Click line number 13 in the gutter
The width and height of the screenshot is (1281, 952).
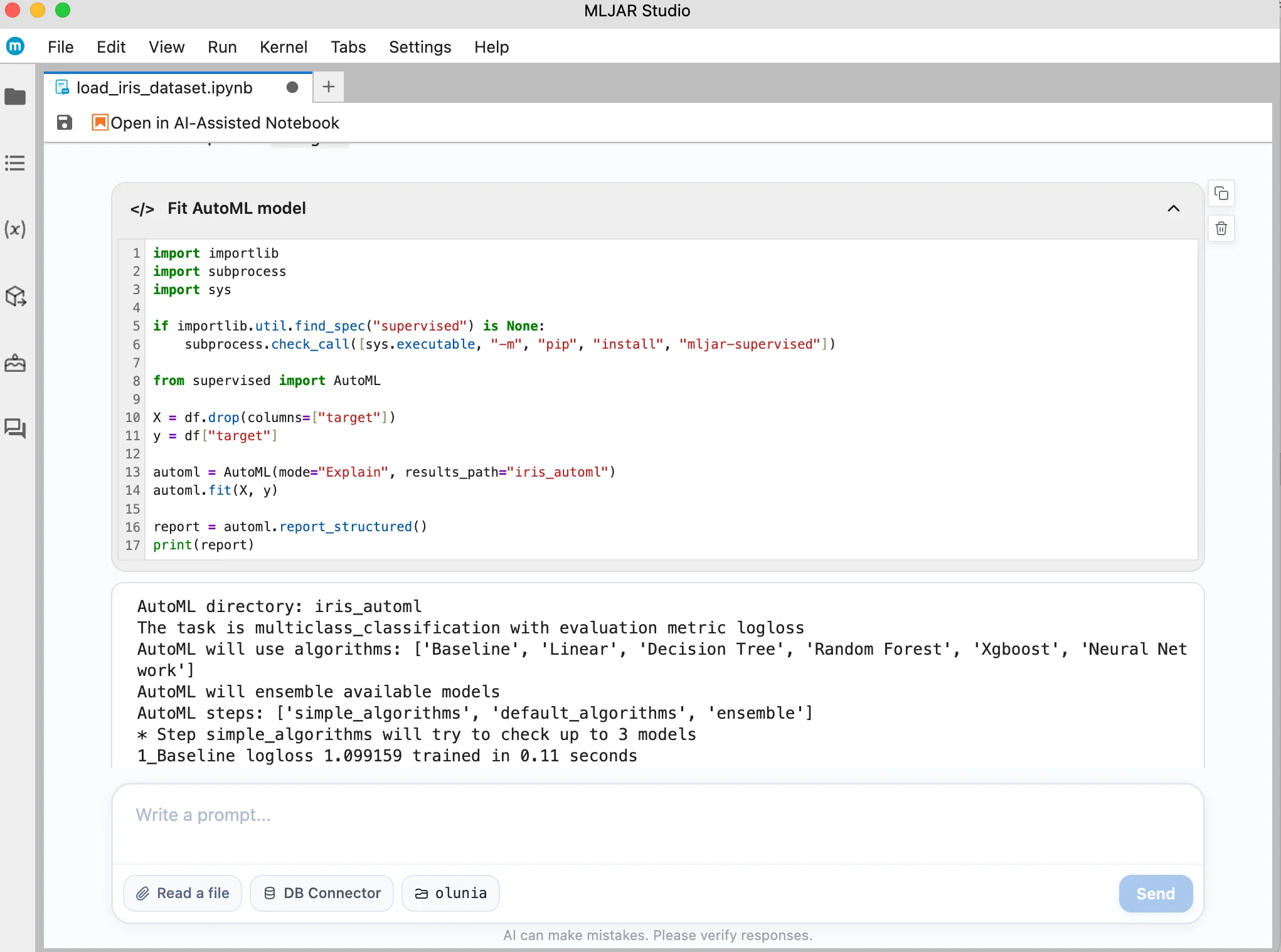click(132, 472)
